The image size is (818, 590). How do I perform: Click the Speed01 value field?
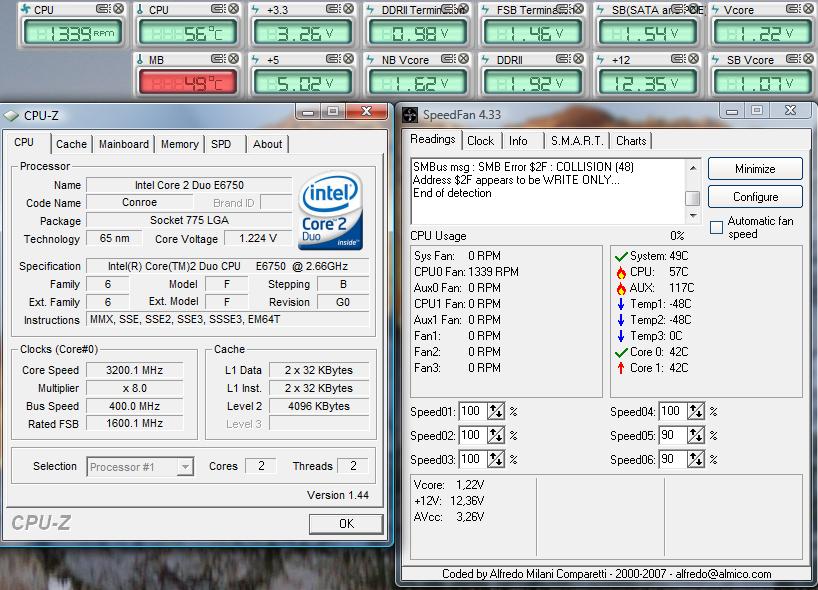pyautogui.click(x=473, y=412)
